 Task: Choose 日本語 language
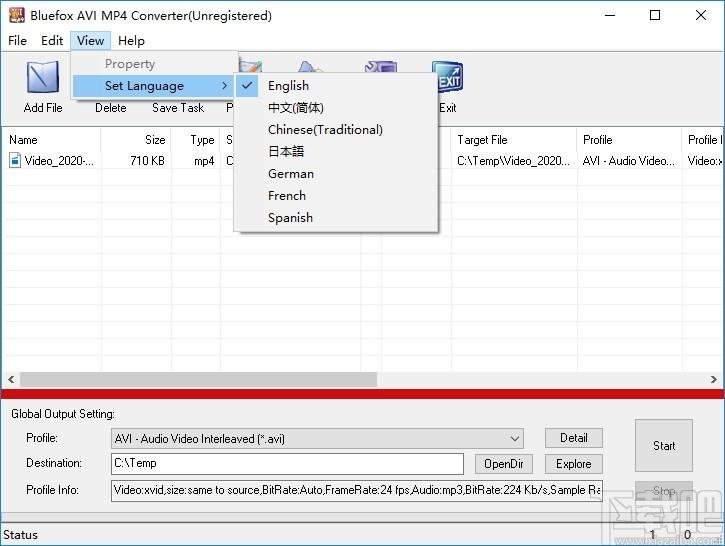[x=336, y=151]
